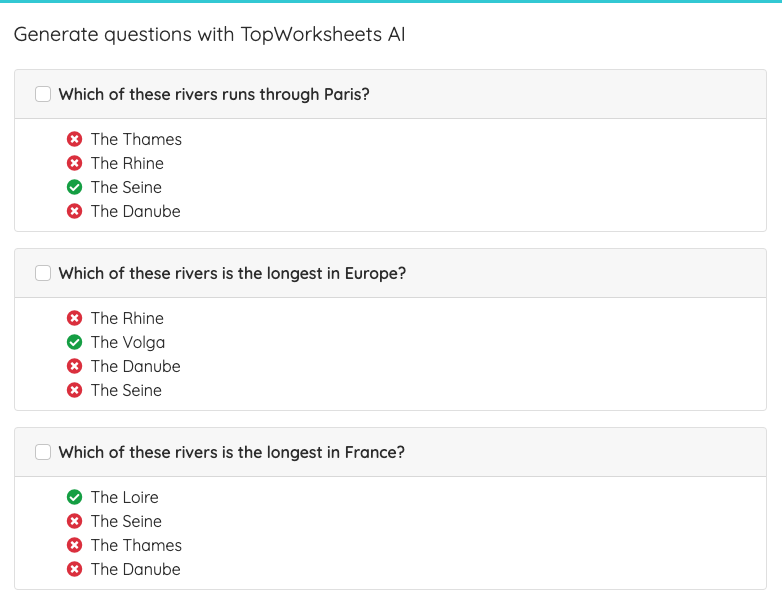782x601 pixels.
Task: Click The Danube answer in Europe question
Action: [x=136, y=366]
